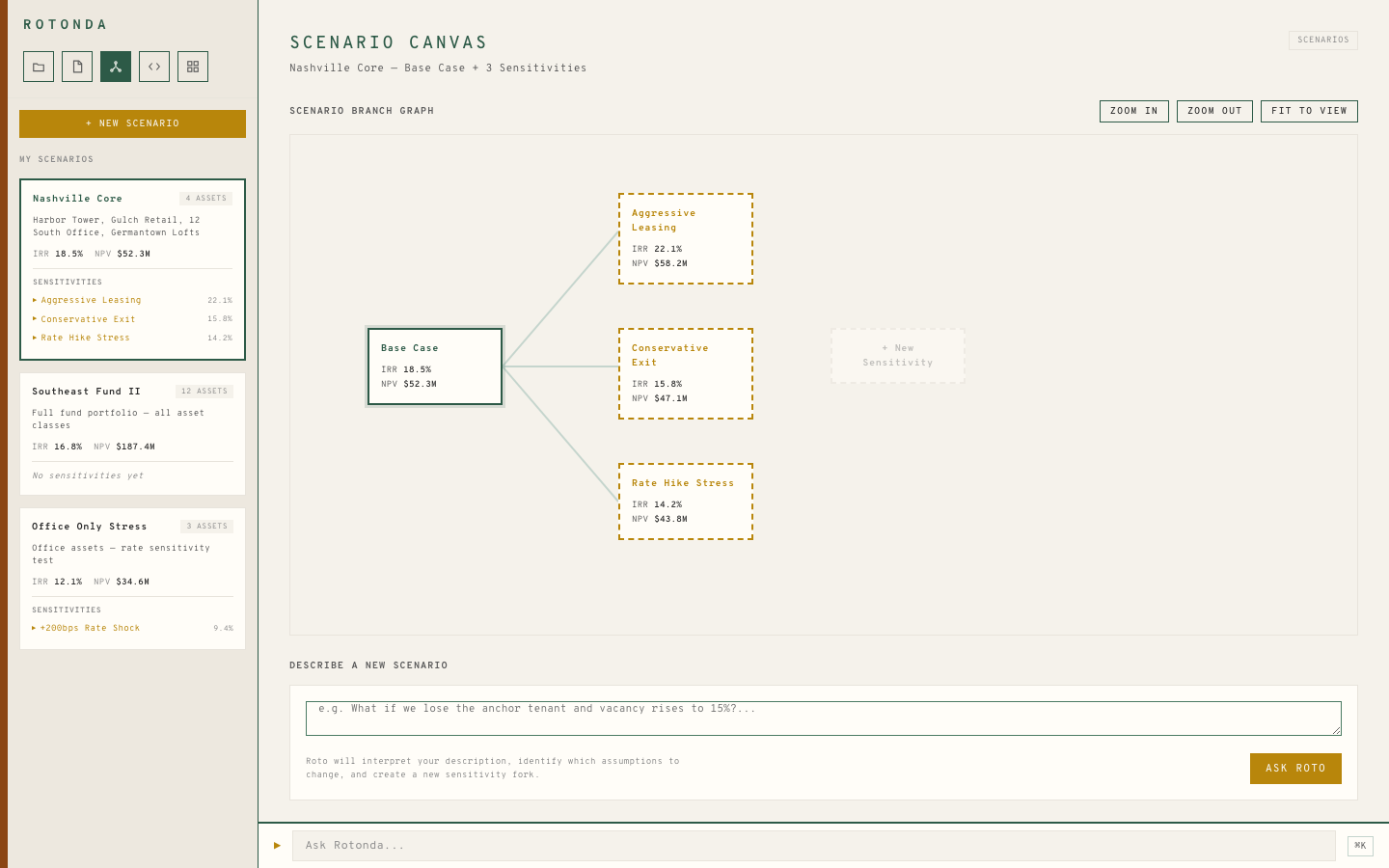
Task: Select the document view icon in sidebar
Action: pos(76,66)
